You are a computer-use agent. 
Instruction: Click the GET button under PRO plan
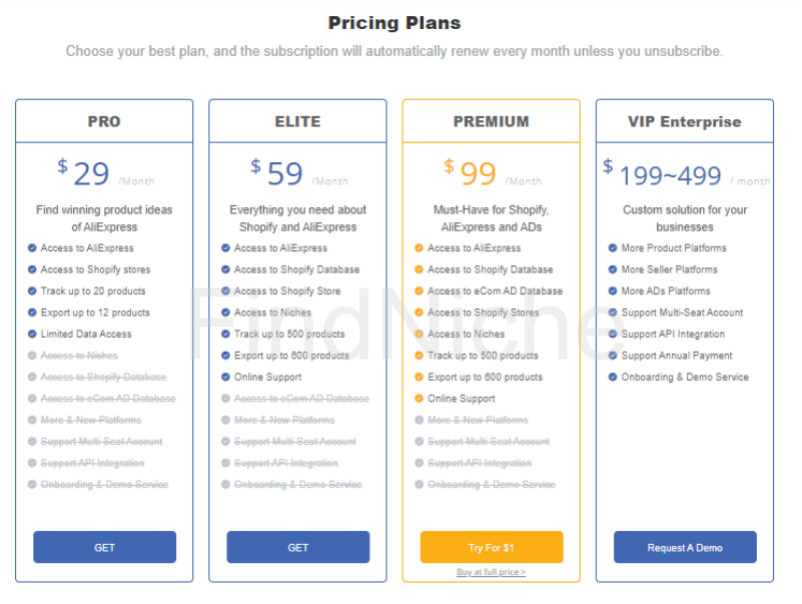pyautogui.click(x=104, y=547)
